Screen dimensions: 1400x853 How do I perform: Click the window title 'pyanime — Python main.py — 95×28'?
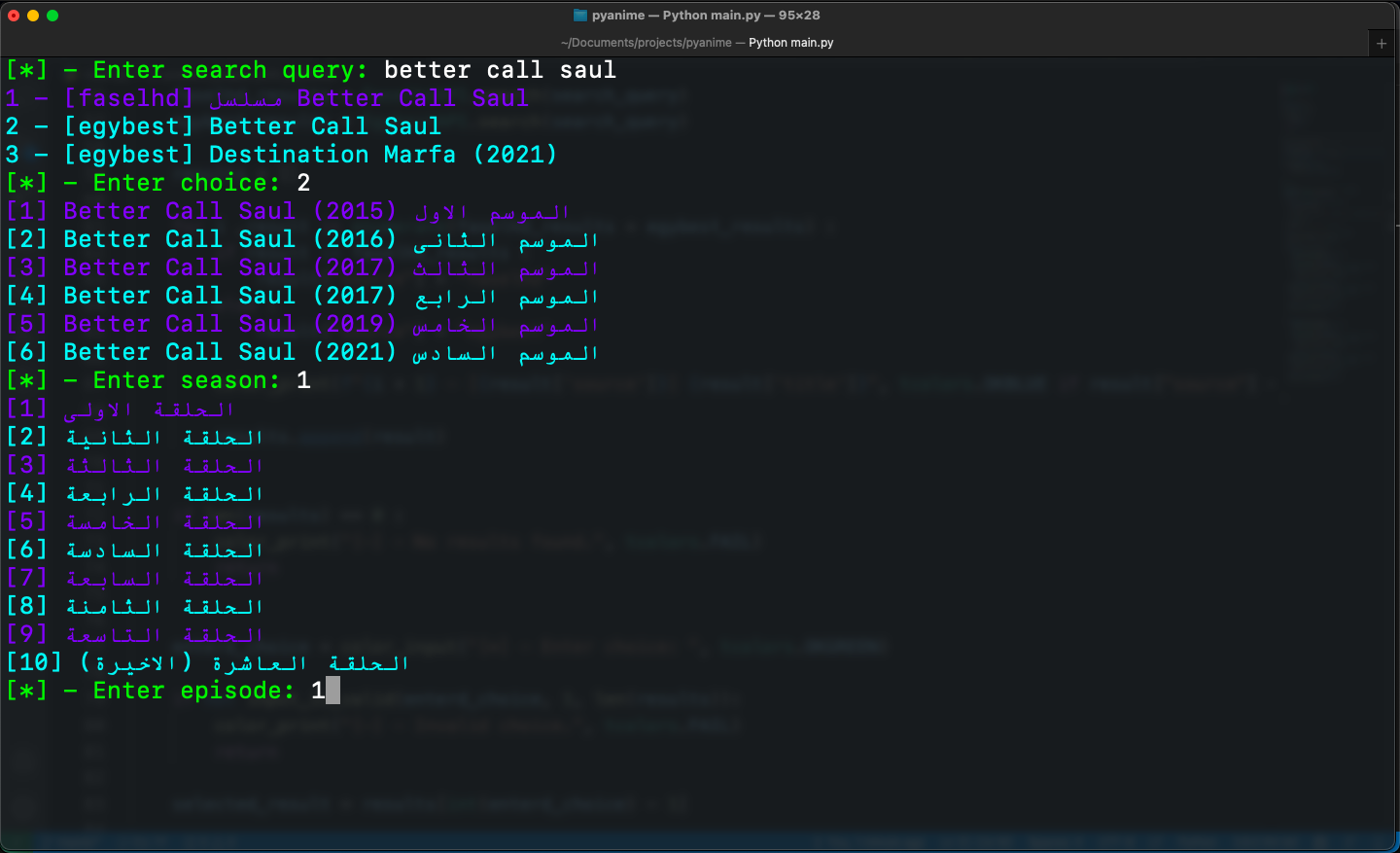706,15
